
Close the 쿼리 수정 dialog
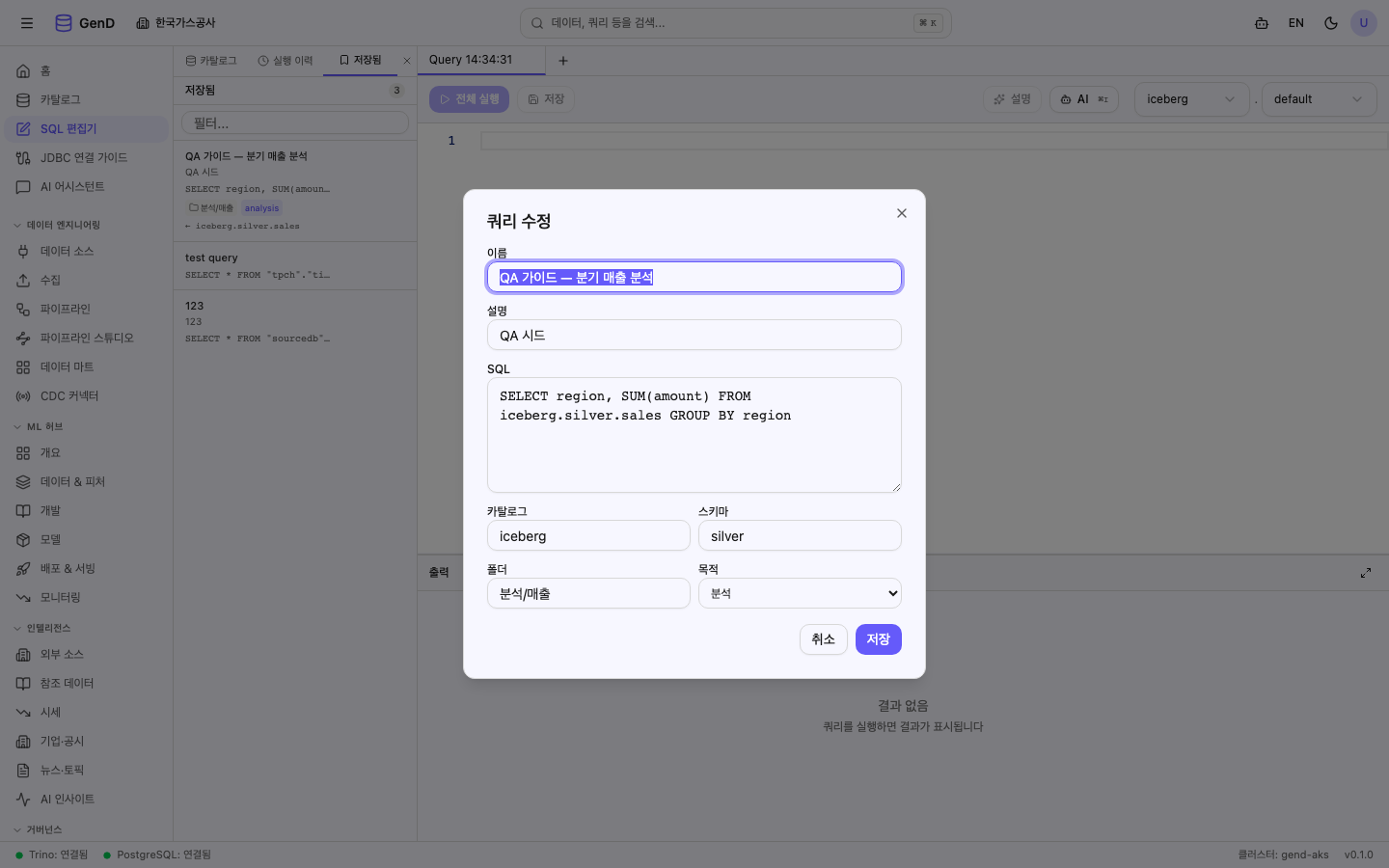pos(902,213)
